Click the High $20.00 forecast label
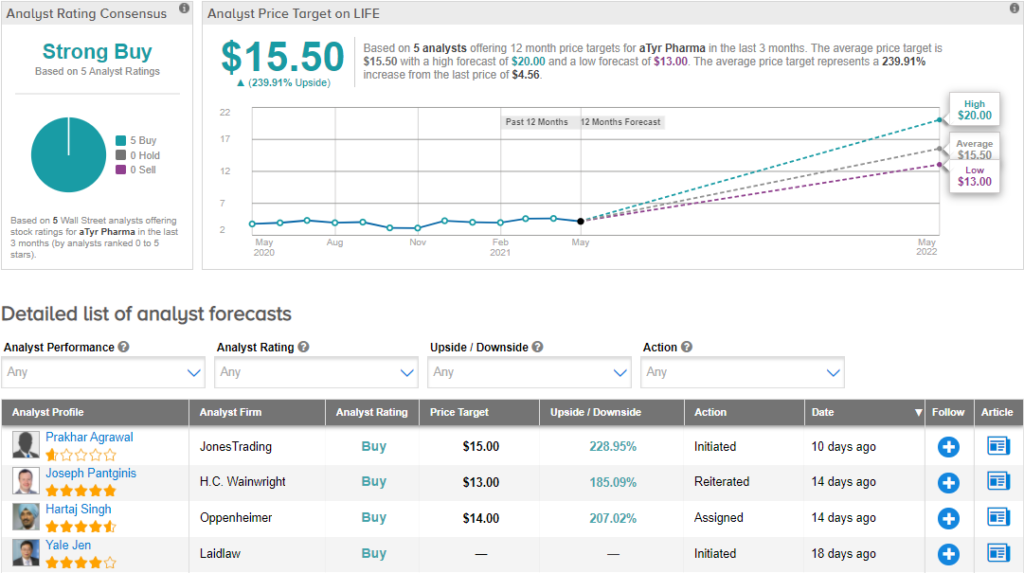 point(974,110)
